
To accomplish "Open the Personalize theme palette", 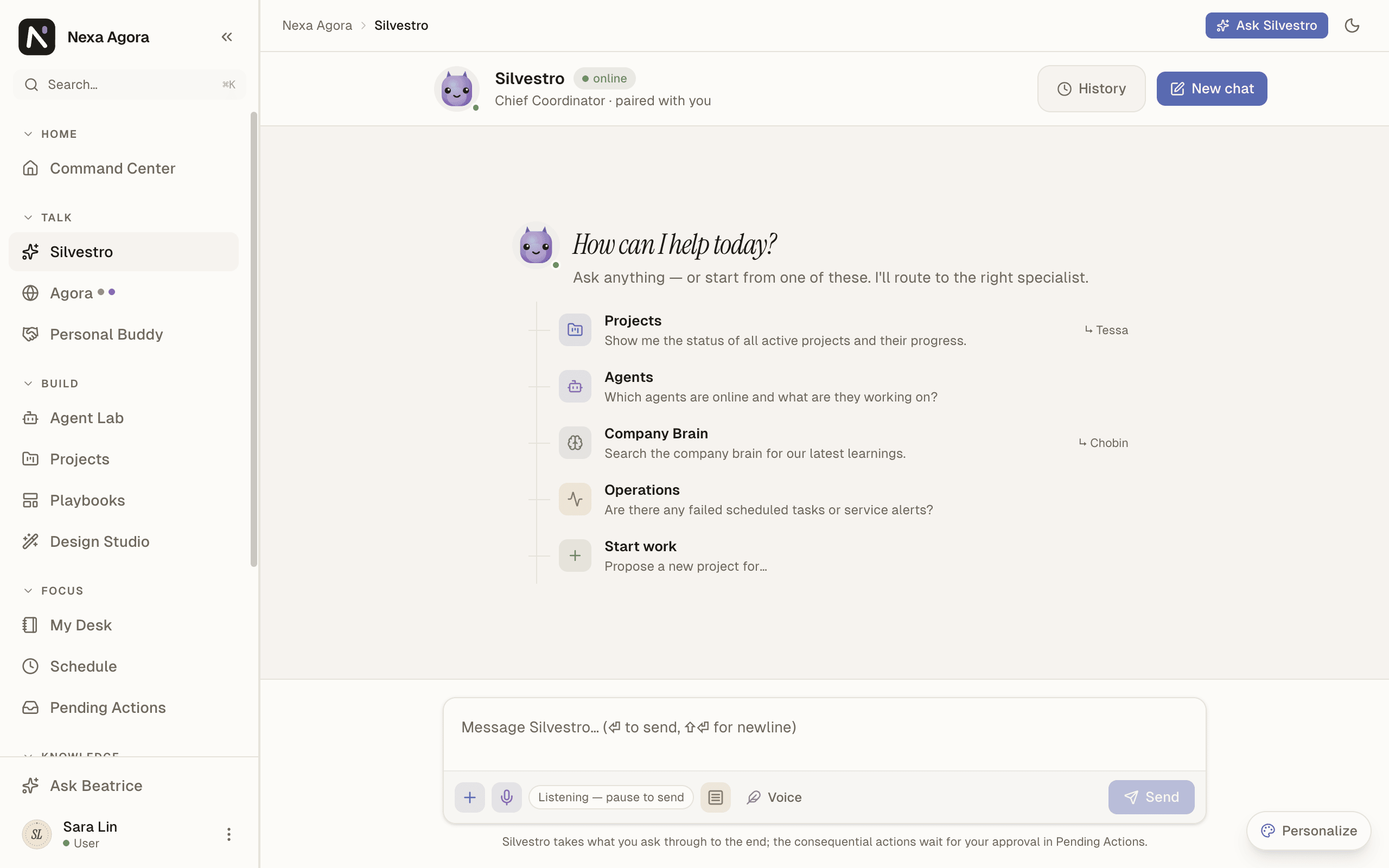I will click(1309, 831).
